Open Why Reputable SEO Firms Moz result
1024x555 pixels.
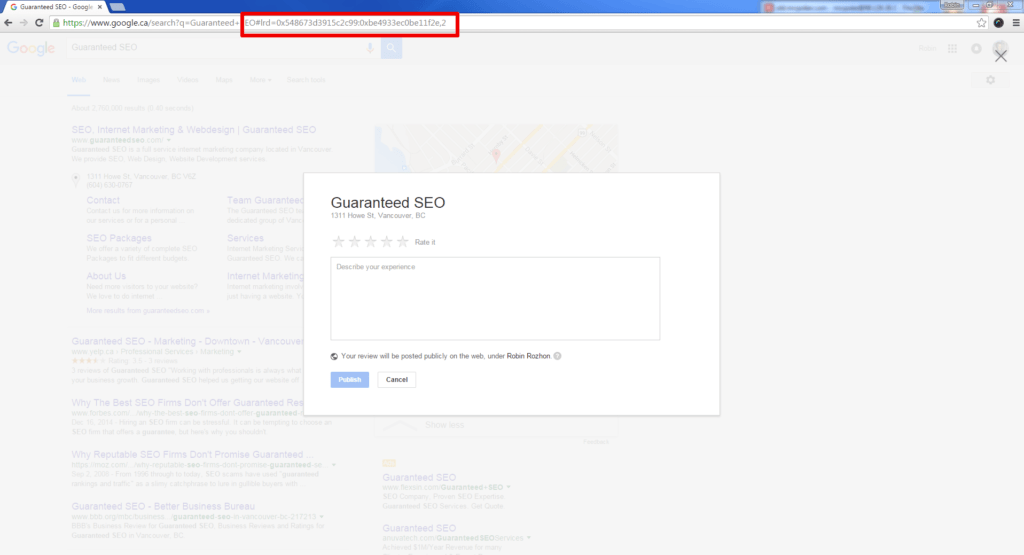click(x=193, y=454)
